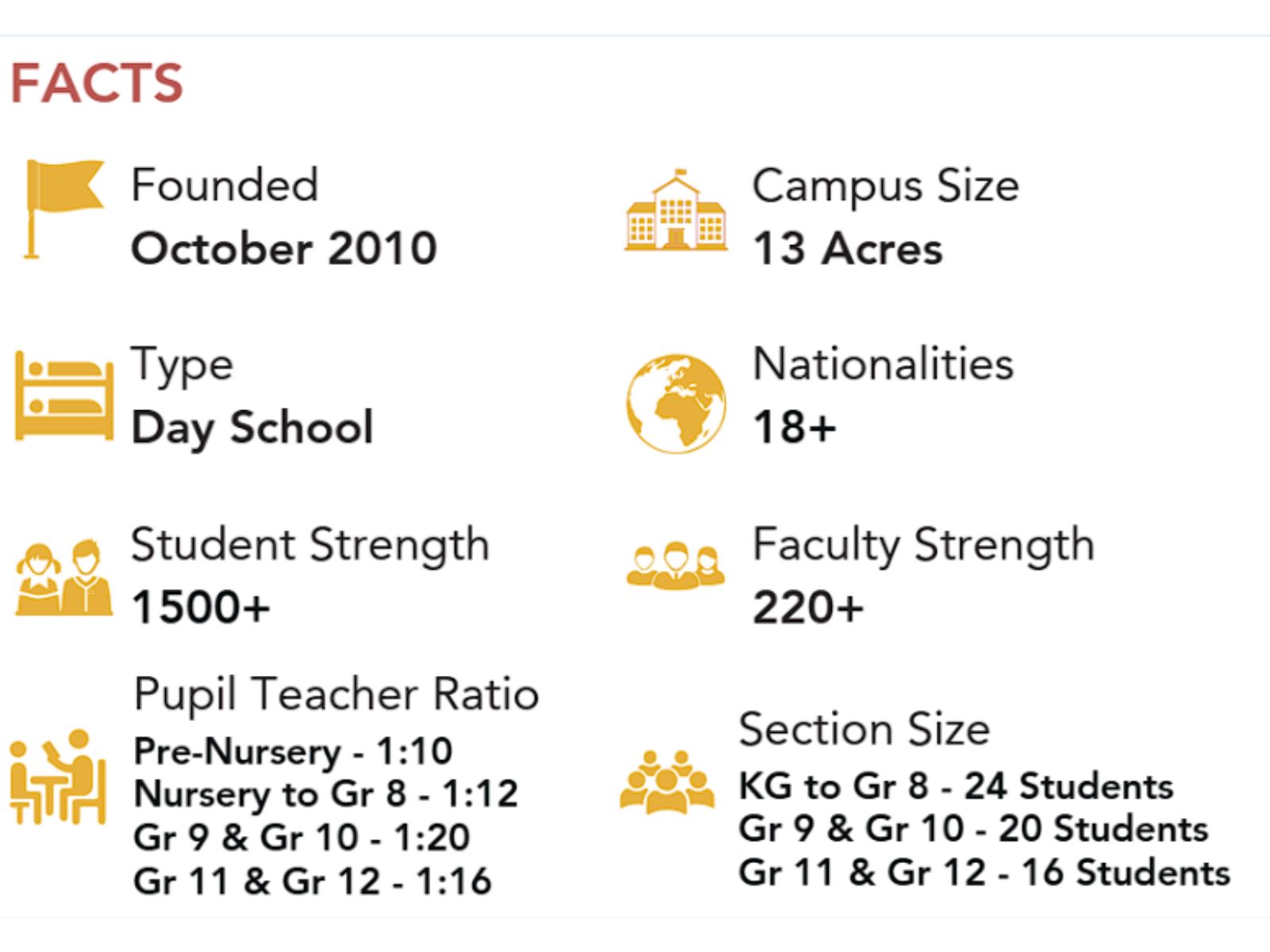This screenshot has width=1270, height=952.
Task: Click the globe Nationalities icon
Action: point(675,403)
